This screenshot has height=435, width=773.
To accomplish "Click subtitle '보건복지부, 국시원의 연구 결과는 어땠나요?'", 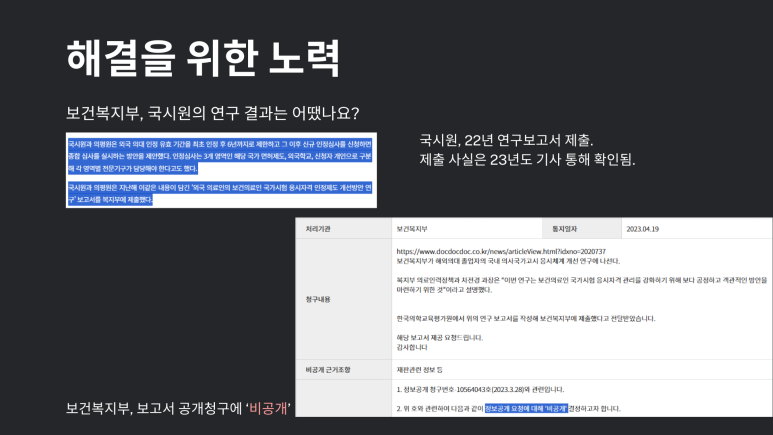I will click(x=212, y=113).
